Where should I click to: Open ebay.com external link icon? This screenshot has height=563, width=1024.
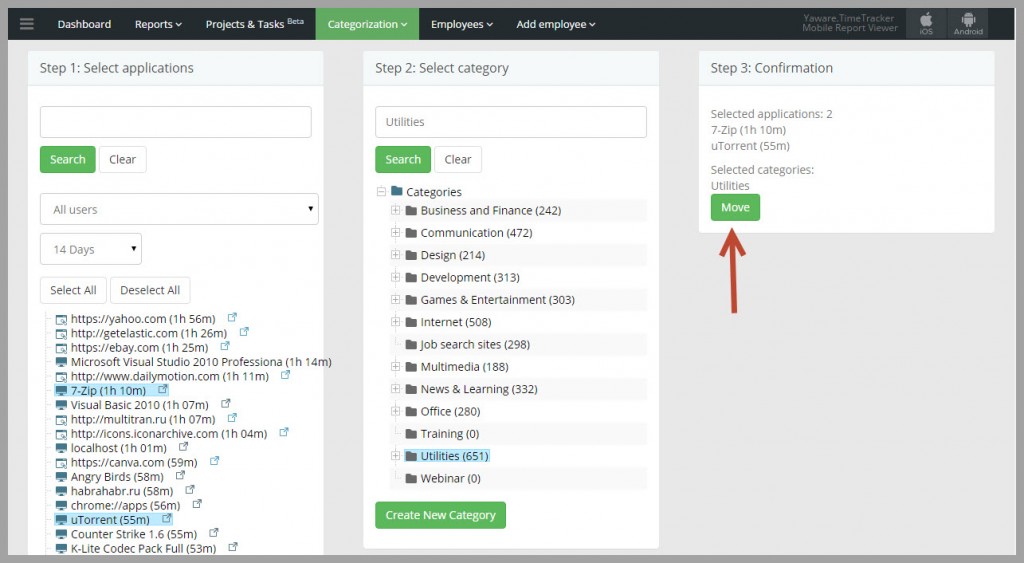pos(225,346)
